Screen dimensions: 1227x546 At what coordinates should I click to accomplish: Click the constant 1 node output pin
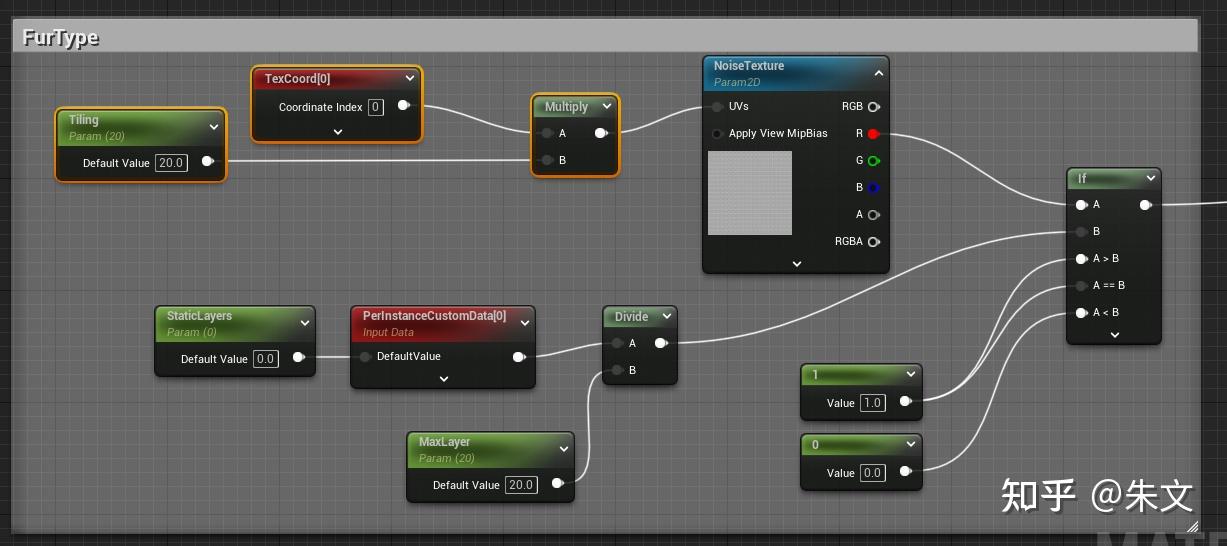tap(905, 401)
